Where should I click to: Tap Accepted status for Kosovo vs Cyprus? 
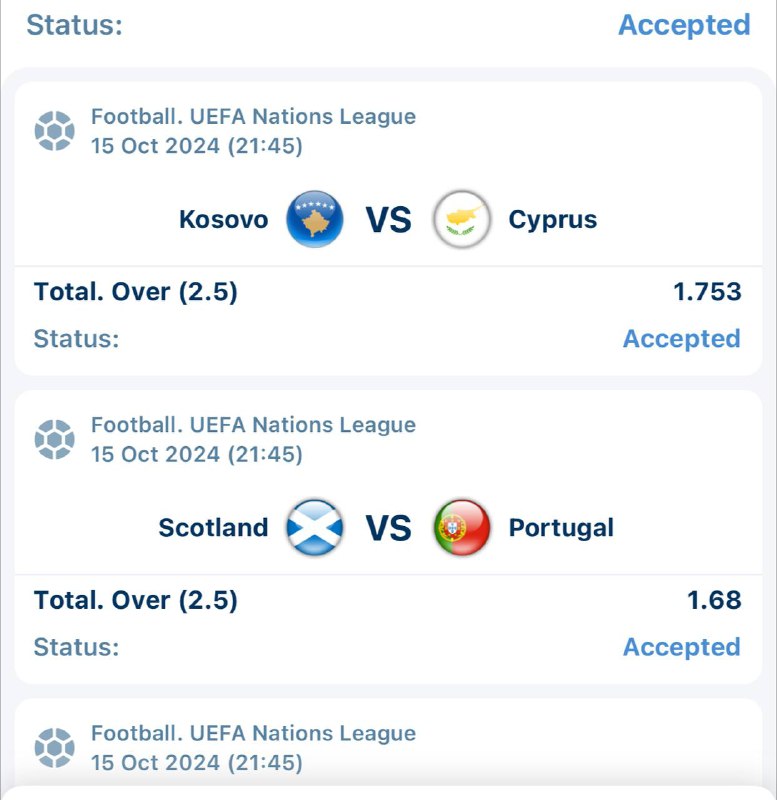click(x=681, y=339)
